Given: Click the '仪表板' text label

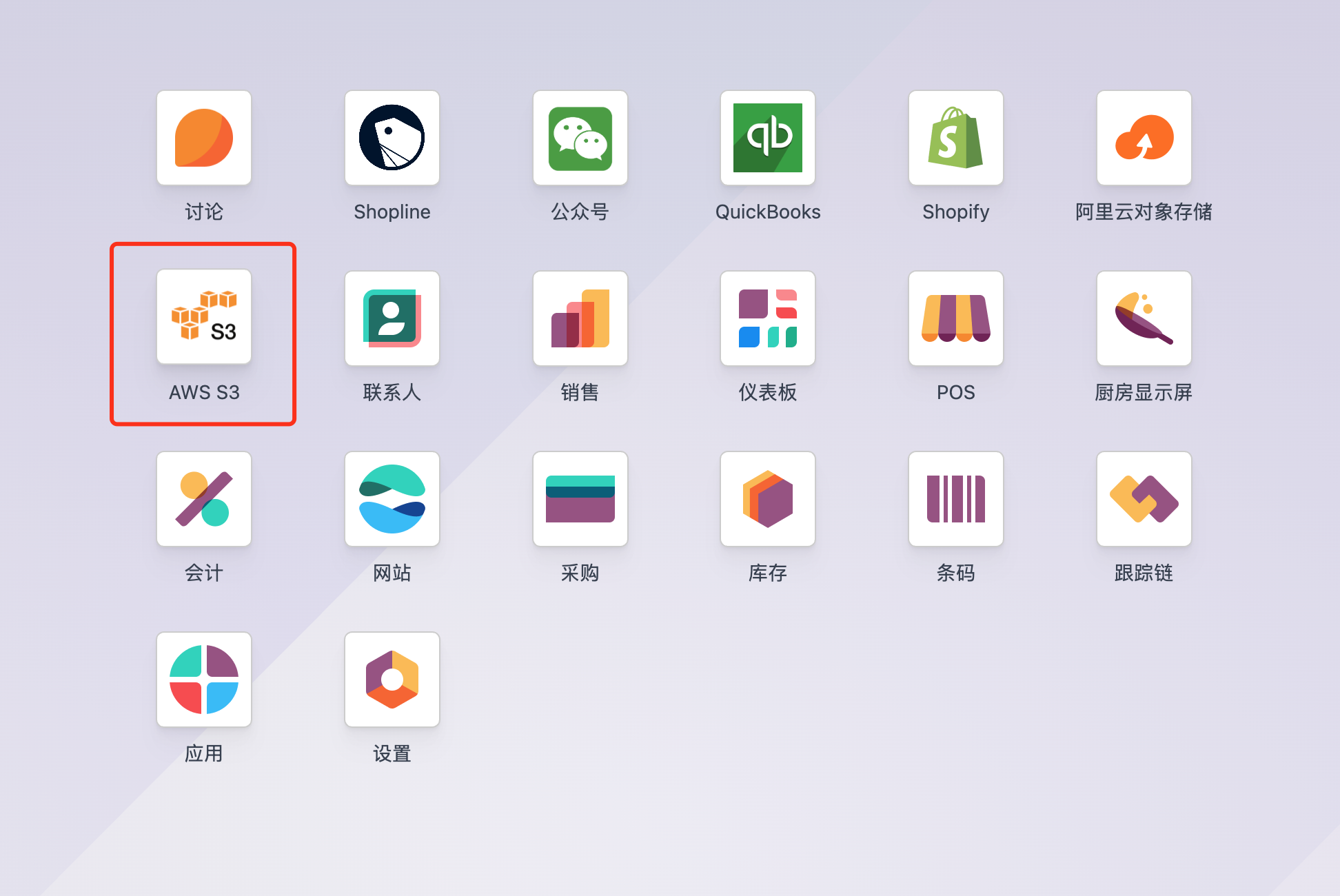Looking at the screenshot, I should coord(768,392).
